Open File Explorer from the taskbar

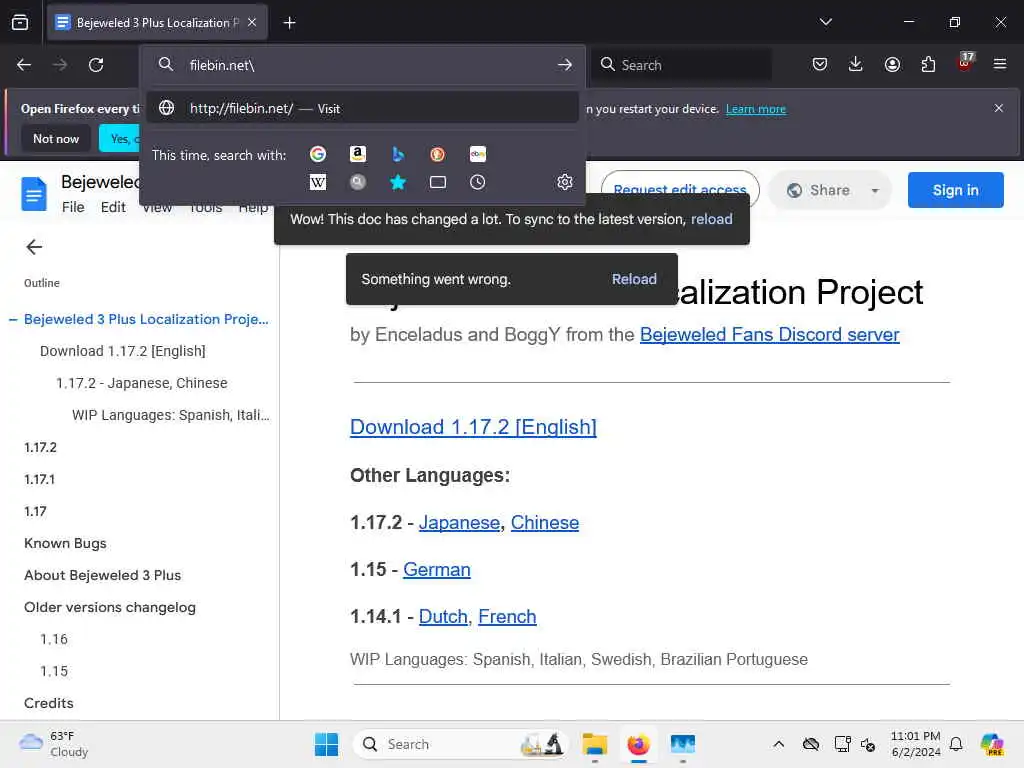(595, 744)
